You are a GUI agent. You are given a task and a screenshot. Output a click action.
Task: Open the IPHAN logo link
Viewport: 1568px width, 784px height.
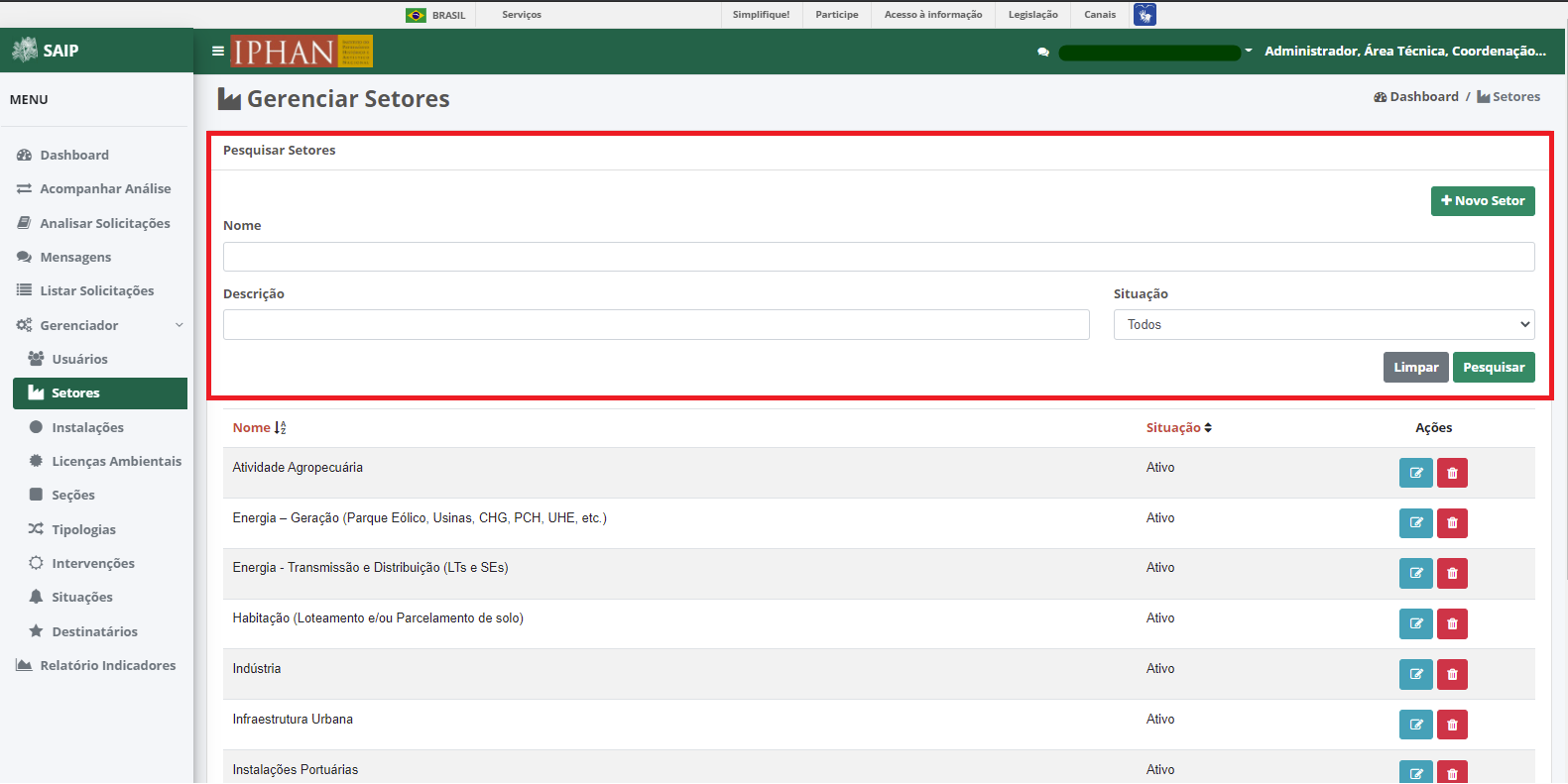pos(302,51)
